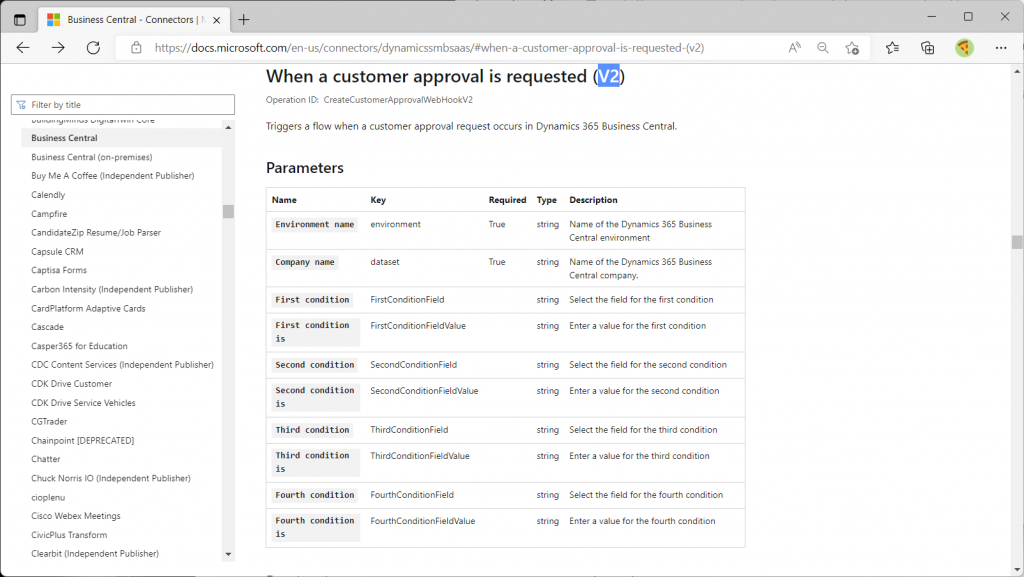Screen dimensions: 1024x577
Task: Reload the current page
Action: coord(93,48)
